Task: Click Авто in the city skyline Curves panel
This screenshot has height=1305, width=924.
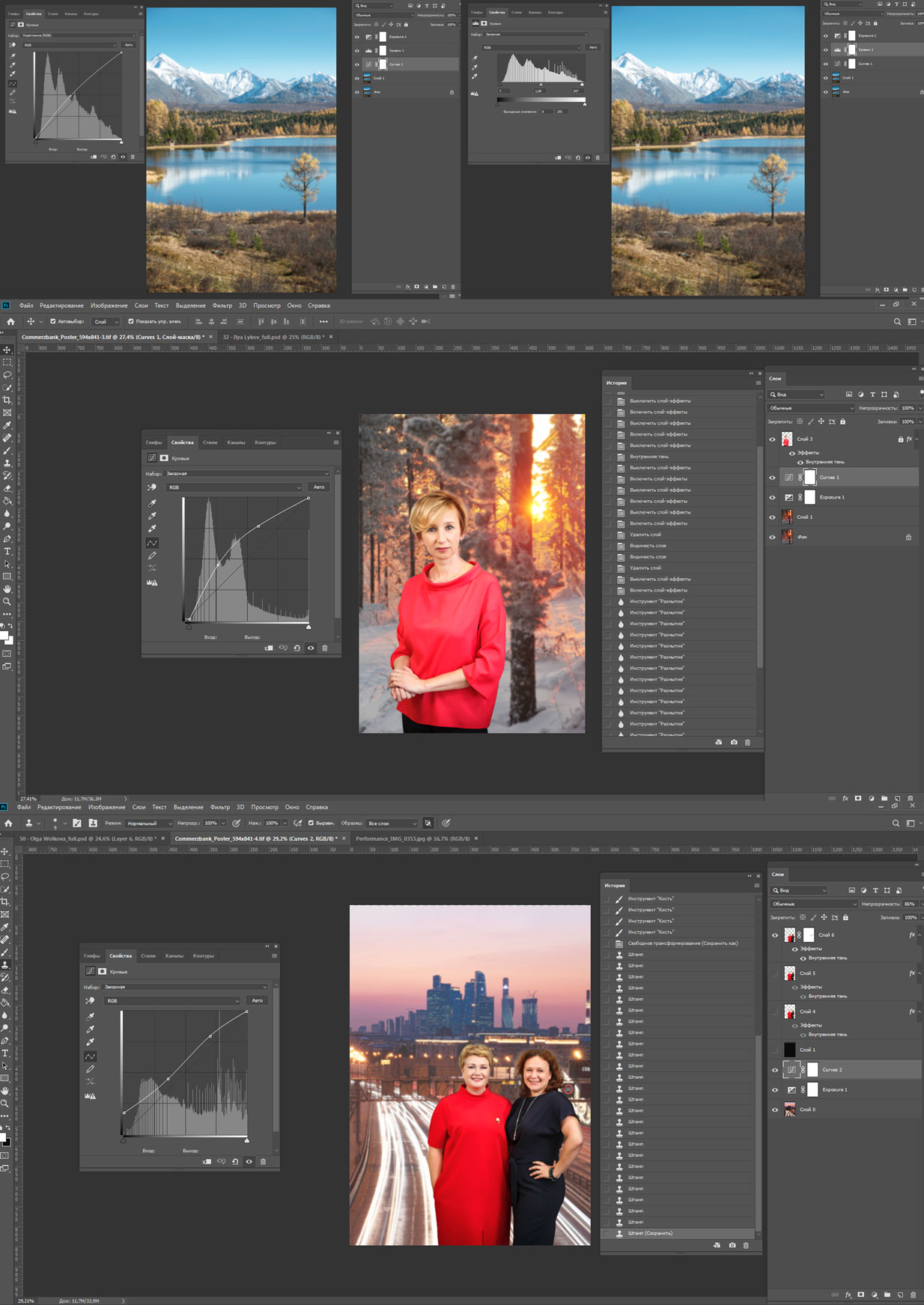Action: click(x=258, y=1000)
